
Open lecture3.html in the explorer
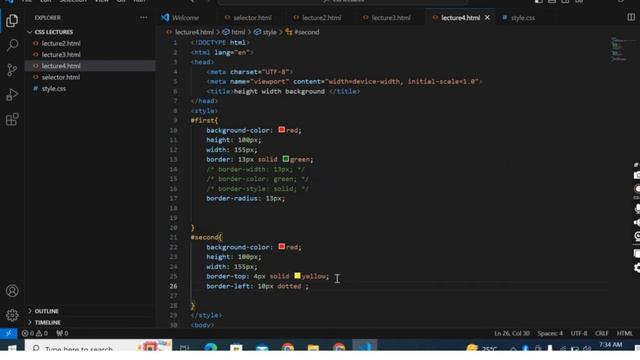coord(61,55)
